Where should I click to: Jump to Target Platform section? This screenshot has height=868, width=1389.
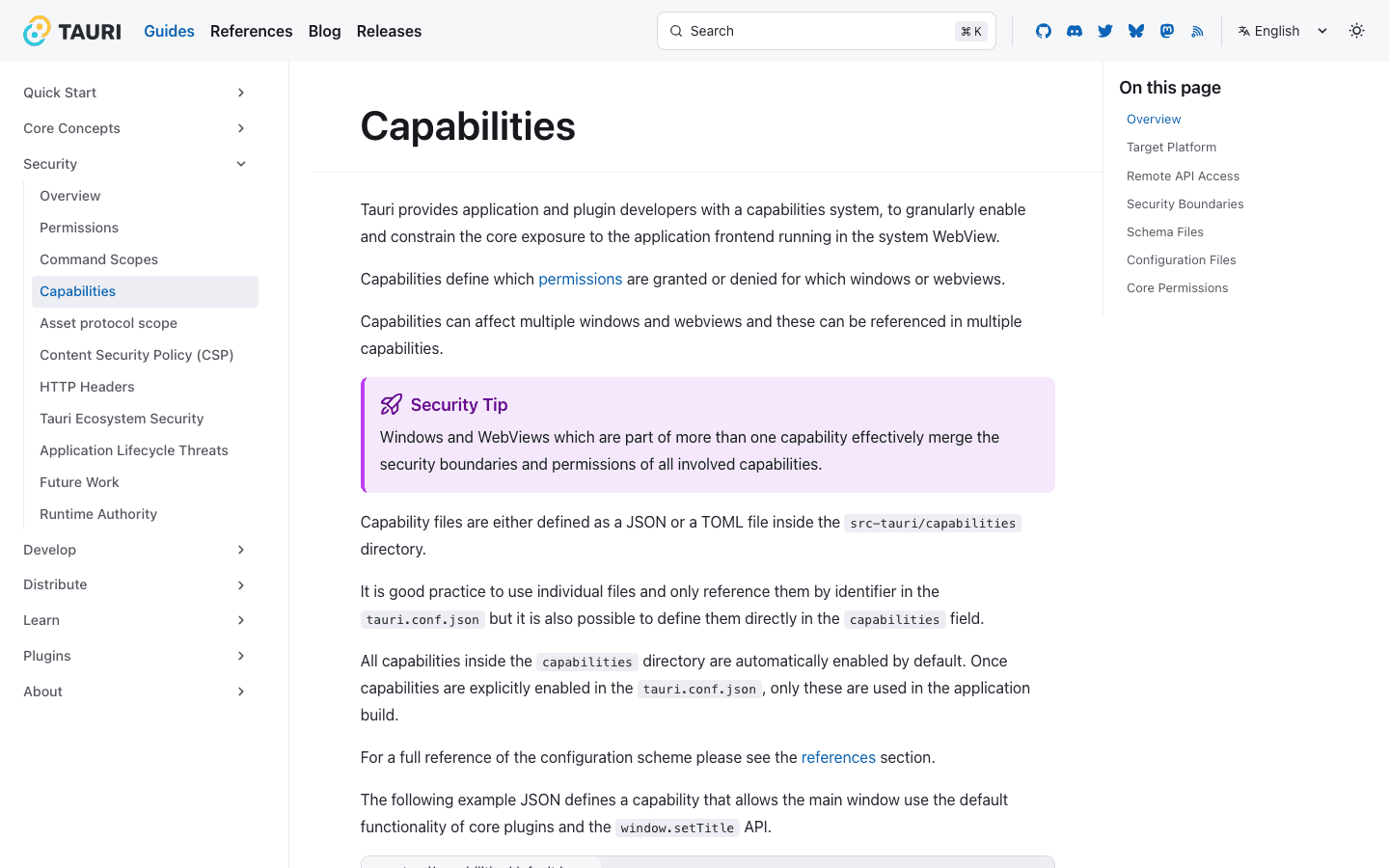pyautogui.click(x=1171, y=148)
